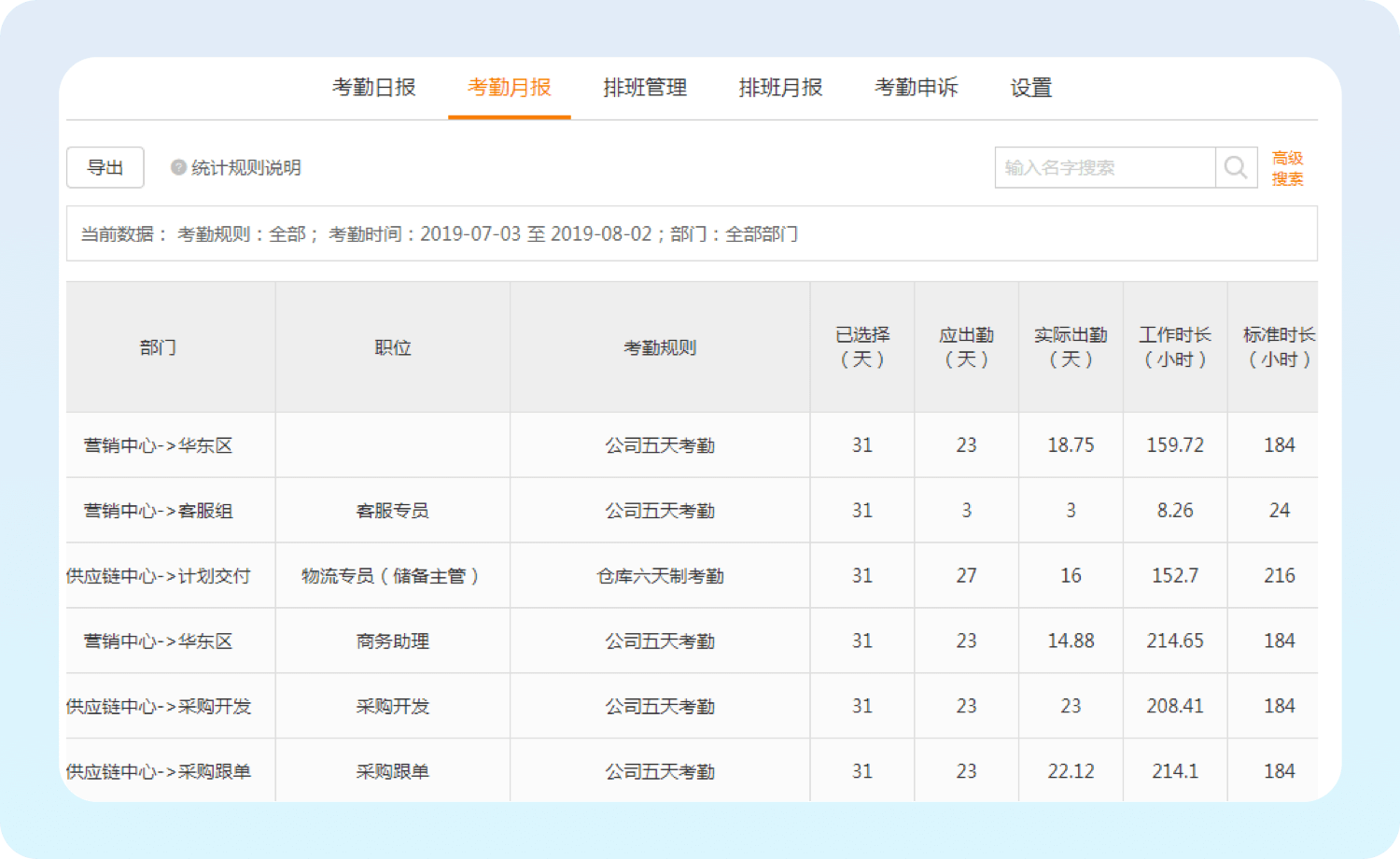Click the 实际出勤 column header
This screenshot has width=1400, height=859.
tap(1071, 346)
